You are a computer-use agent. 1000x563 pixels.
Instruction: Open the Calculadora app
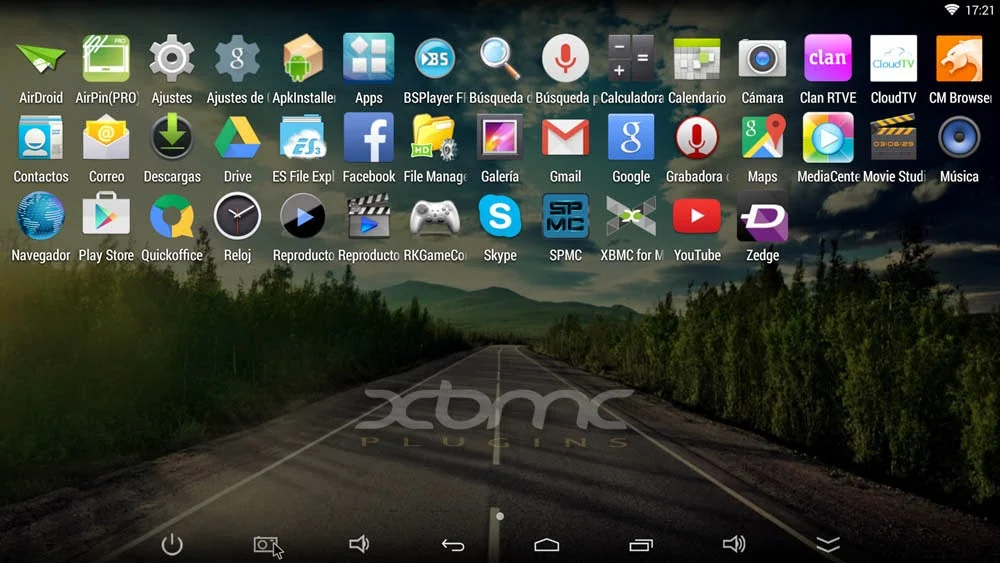[x=631, y=59]
